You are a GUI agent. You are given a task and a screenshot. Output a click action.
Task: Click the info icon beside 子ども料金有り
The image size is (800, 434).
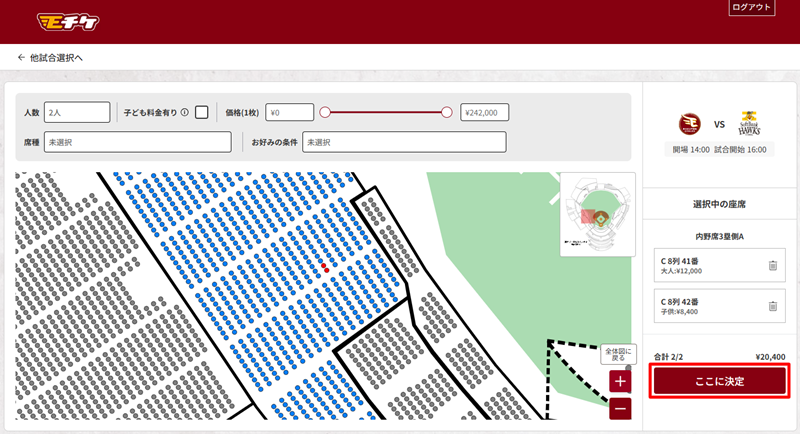pyautogui.click(x=185, y=113)
